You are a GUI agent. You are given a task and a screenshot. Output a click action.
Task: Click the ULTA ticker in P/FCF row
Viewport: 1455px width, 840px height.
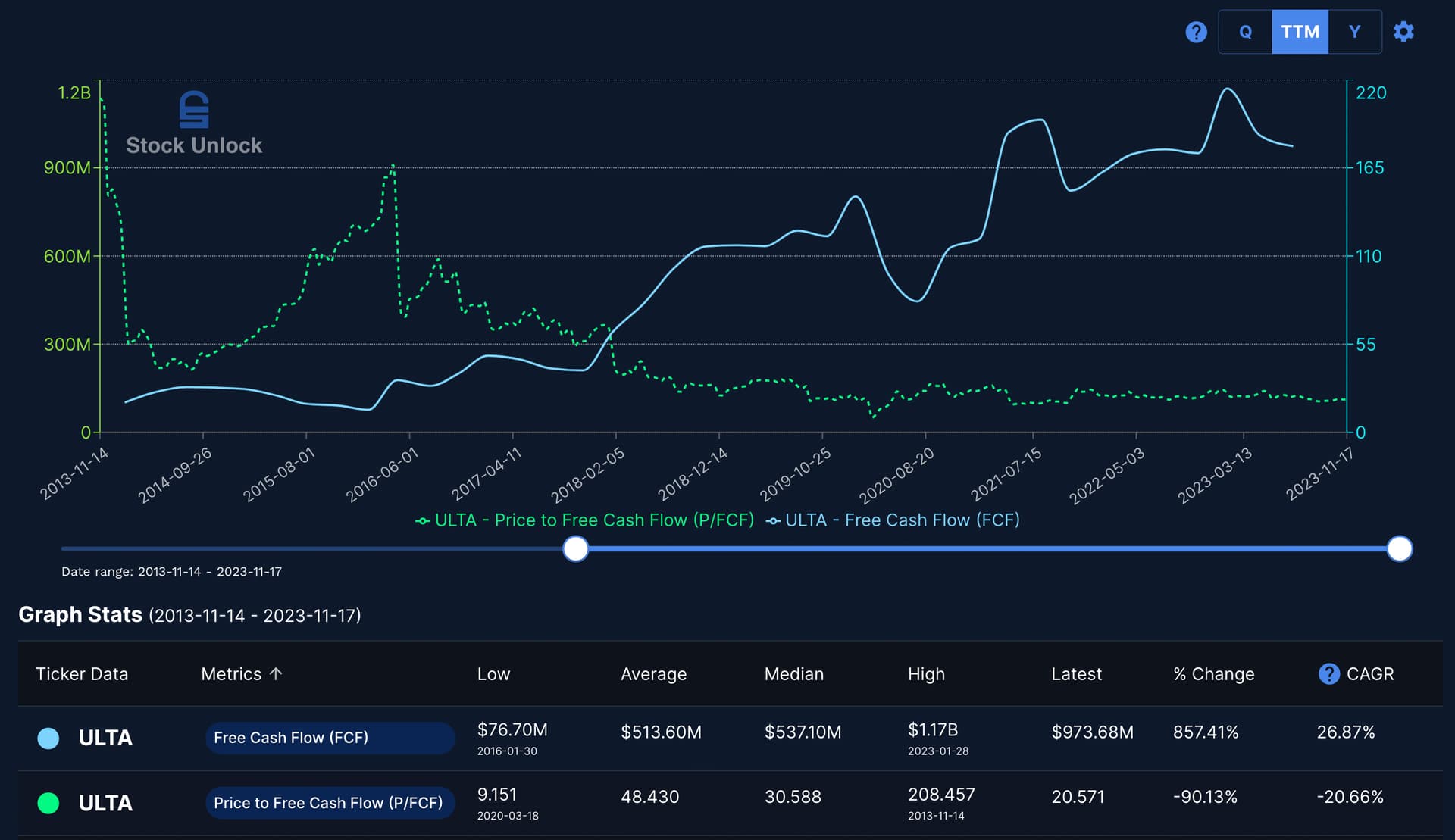[105, 803]
